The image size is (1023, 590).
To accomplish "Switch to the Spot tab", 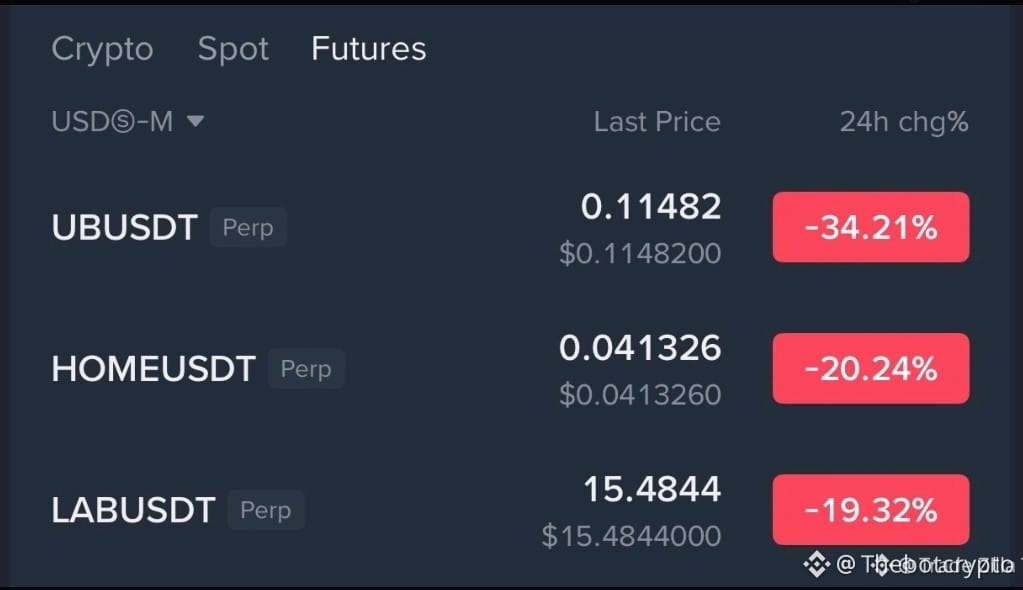I will (233, 50).
